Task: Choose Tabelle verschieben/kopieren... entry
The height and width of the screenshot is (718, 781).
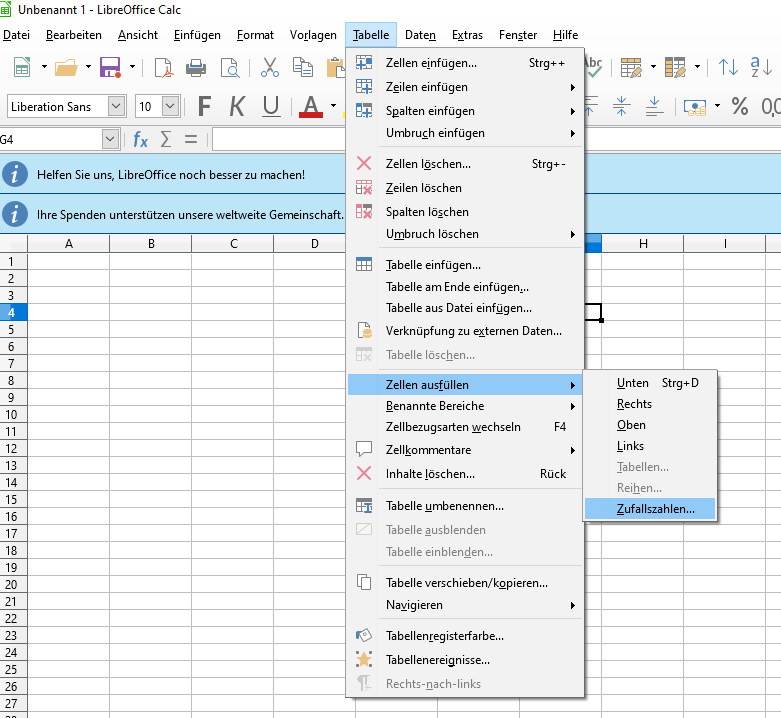Action: [465, 583]
